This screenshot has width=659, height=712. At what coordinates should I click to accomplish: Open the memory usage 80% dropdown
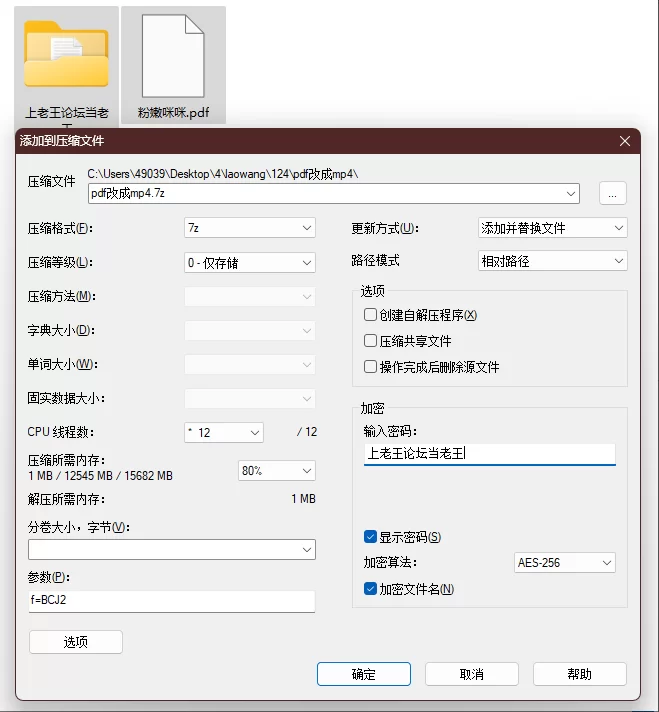pyautogui.click(x=277, y=471)
